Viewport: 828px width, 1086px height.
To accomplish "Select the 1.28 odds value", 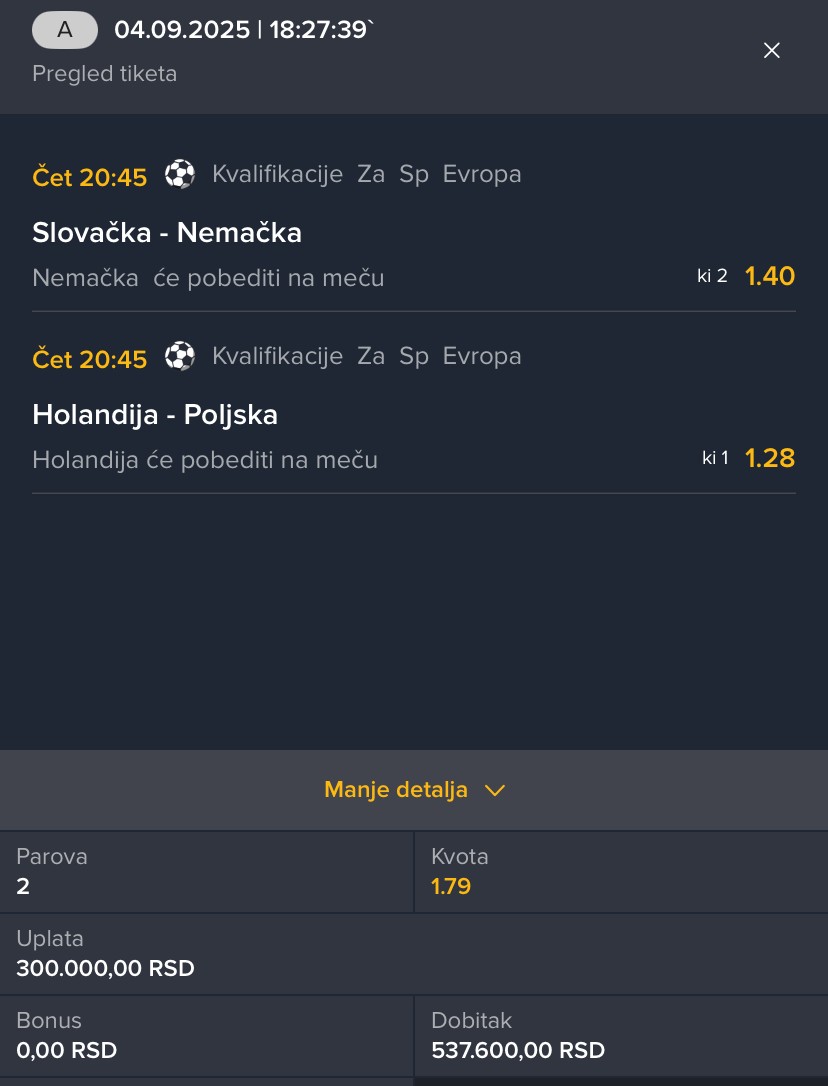I will point(769,459).
